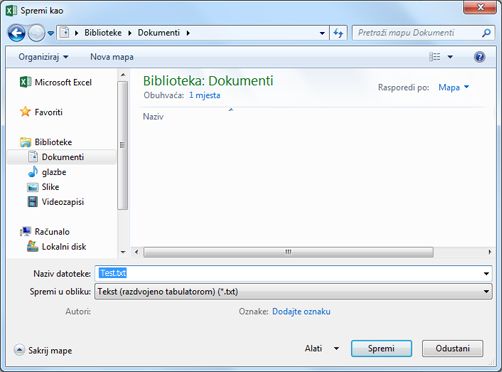The width and height of the screenshot is (502, 372).
Task: Click Biblioteke in the address path
Action: pyautogui.click(x=103, y=33)
